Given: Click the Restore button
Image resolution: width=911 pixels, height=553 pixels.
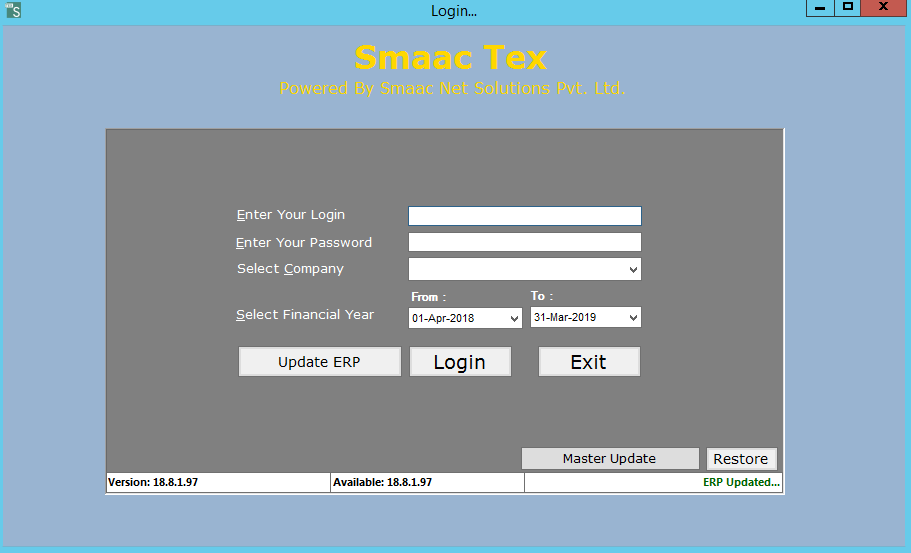Looking at the screenshot, I should [741, 459].
